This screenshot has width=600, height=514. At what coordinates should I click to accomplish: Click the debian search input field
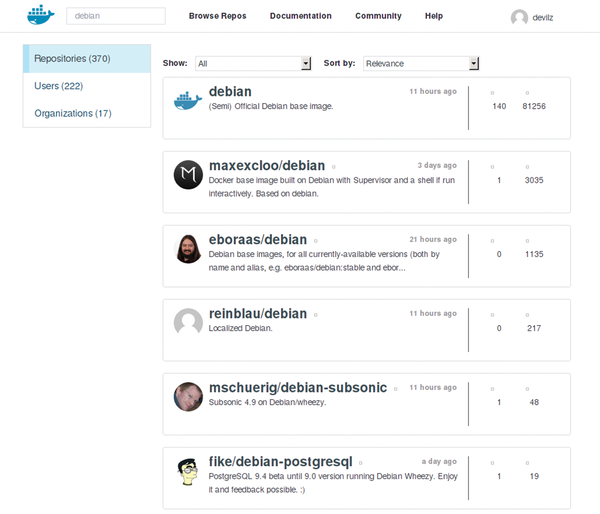pos(116,16)
